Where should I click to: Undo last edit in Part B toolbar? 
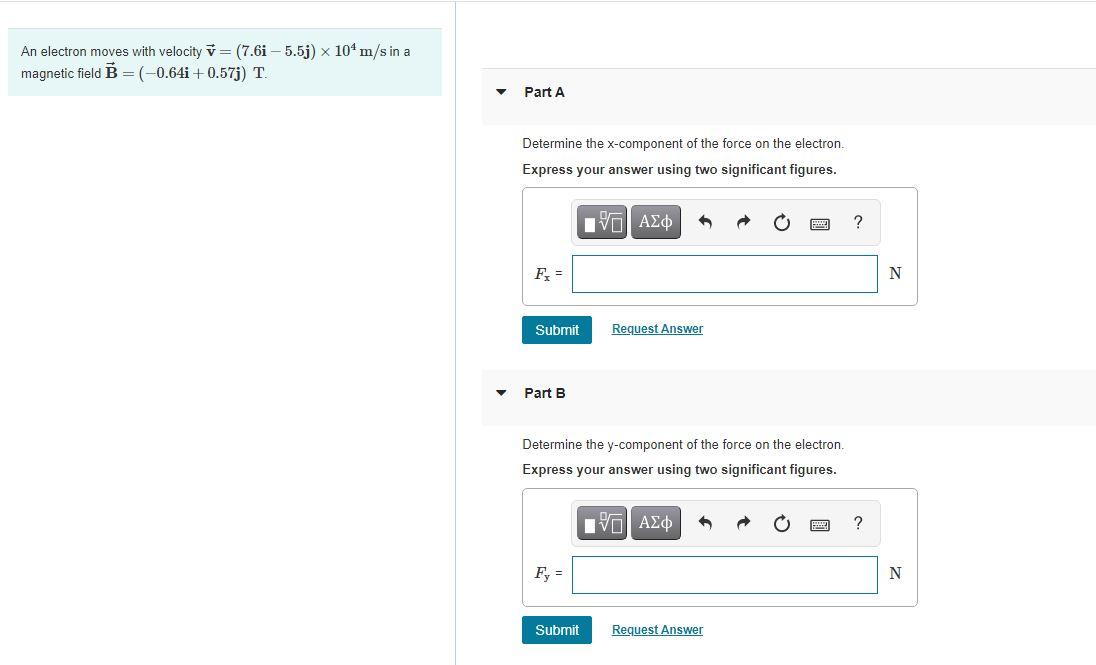pyautogui.click(x=705, y=523)
